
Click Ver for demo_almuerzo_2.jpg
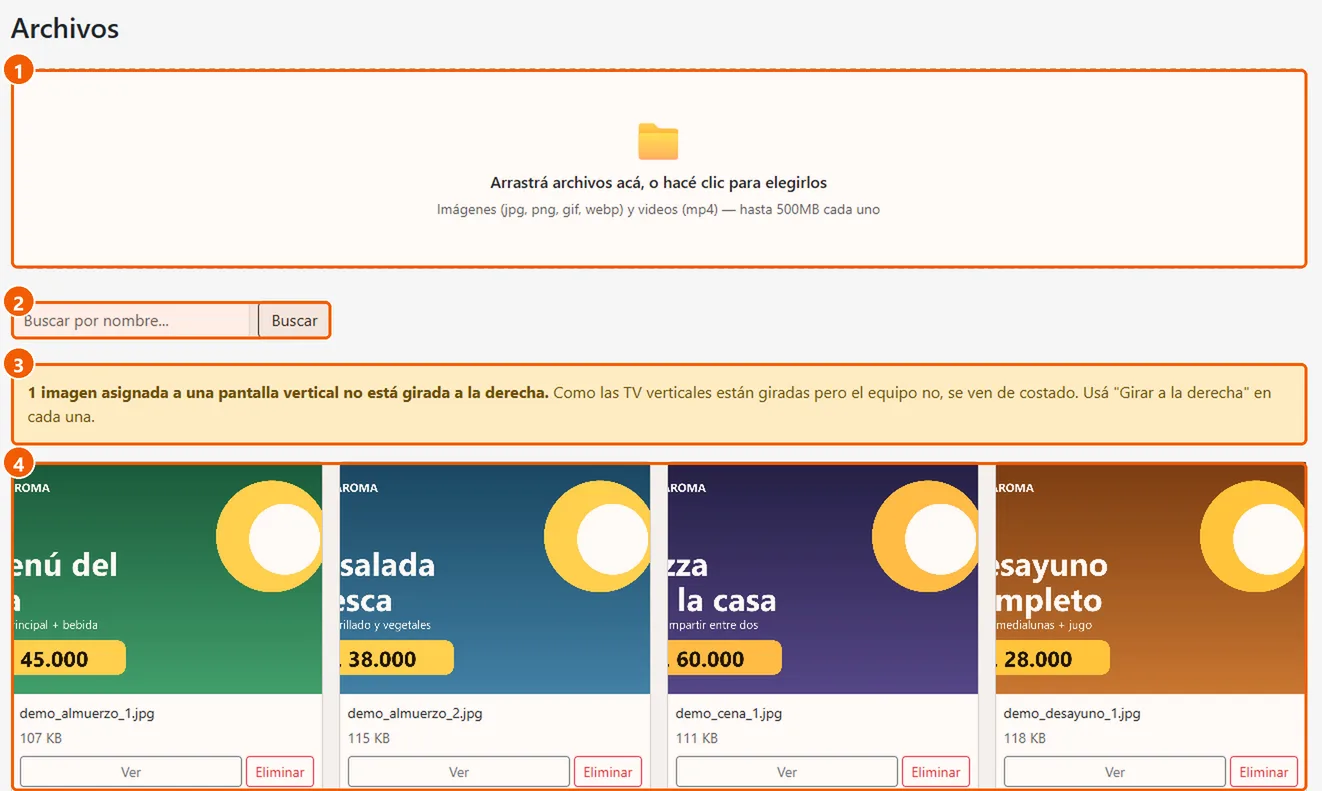[x=459, y=772]
